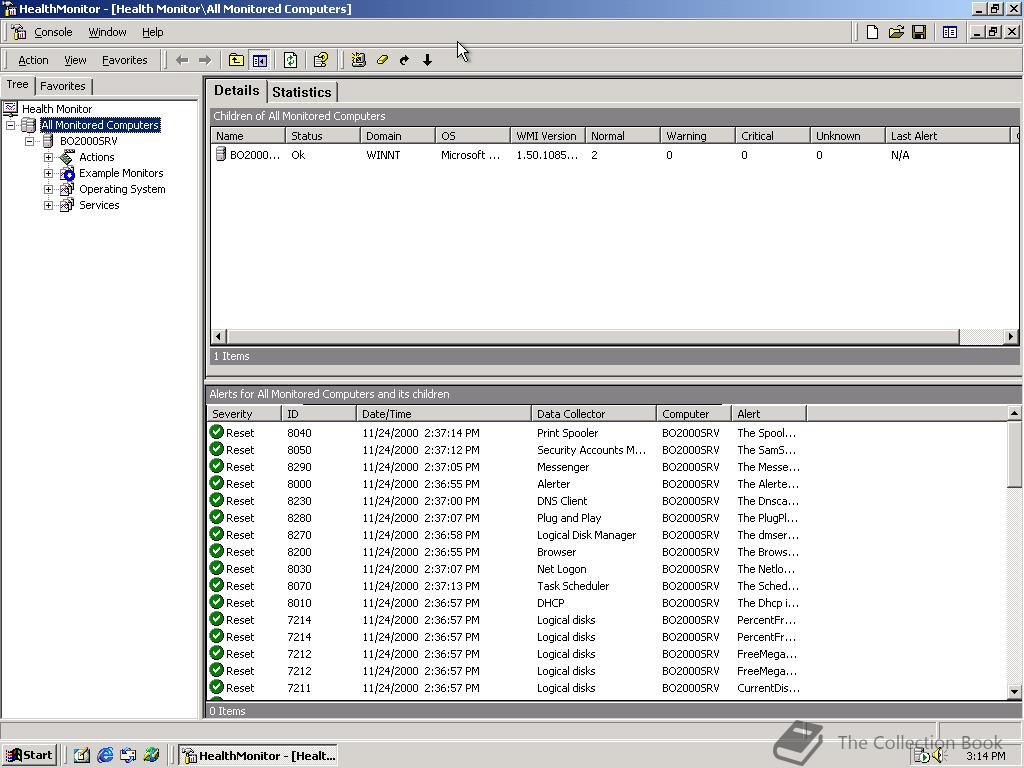Open the Favorites menu
This screenshot has width=1024, height=768.
tap(124, 60)
